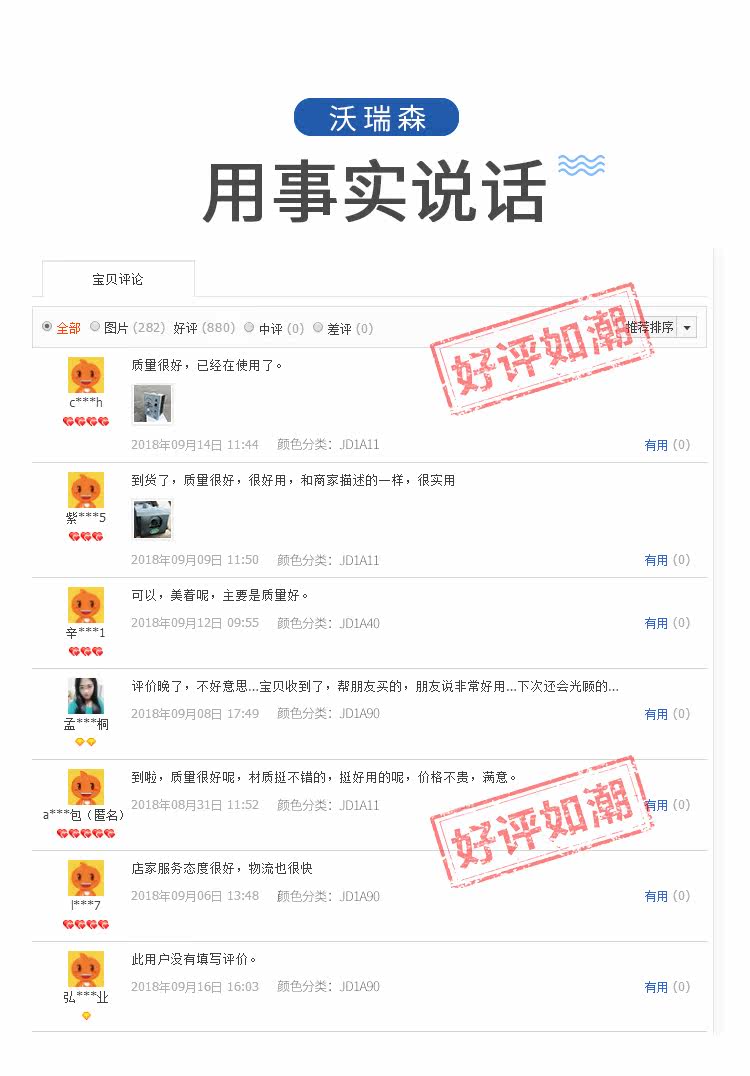This screenshot has height=1076, width=750.
Task: Click avatar icon of reviewer 紫***5
Action: [x=86, y=490]
